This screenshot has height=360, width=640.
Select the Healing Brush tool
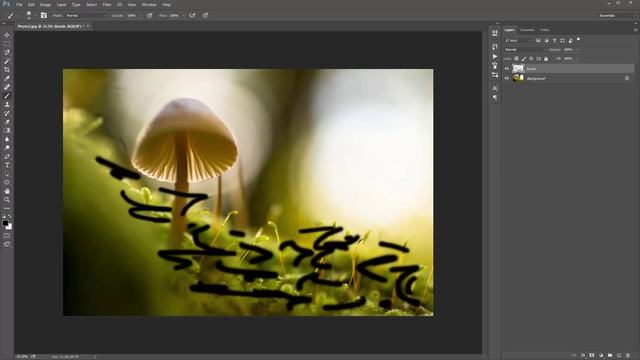click(x=7, y=87)
